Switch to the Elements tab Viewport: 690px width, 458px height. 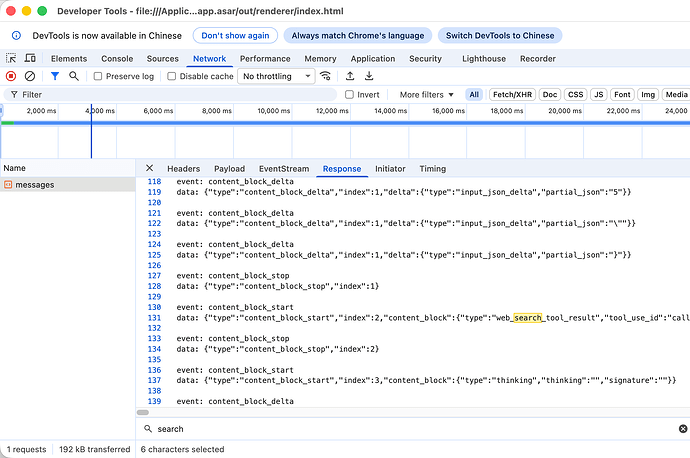click(x=69, y=59)
